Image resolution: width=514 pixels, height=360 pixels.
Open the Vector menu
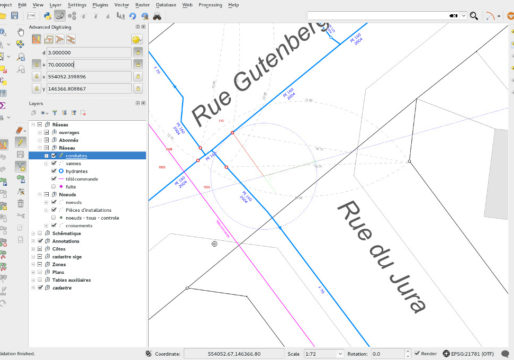[121, 5]
